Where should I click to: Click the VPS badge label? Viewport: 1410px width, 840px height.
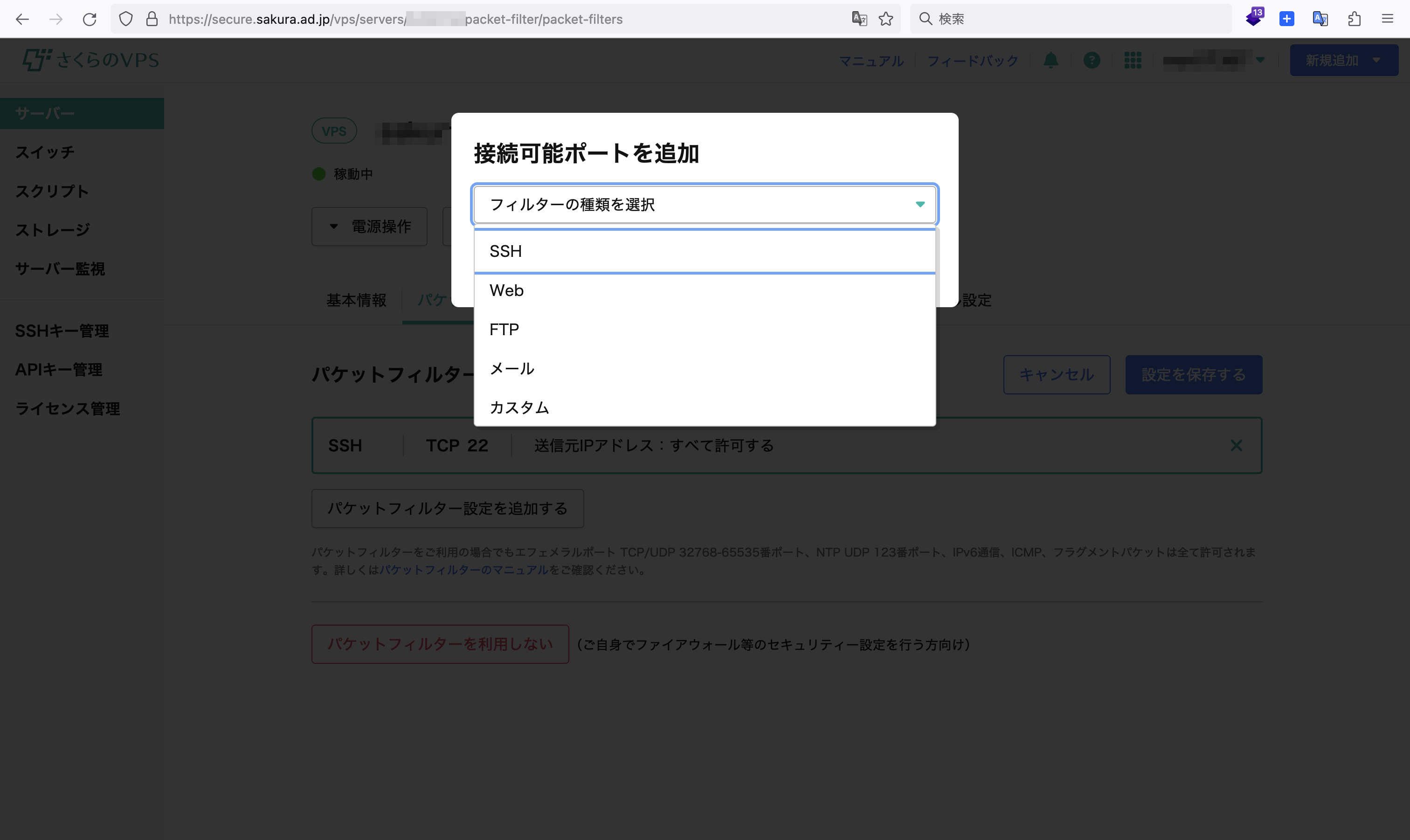pos(334,131)
